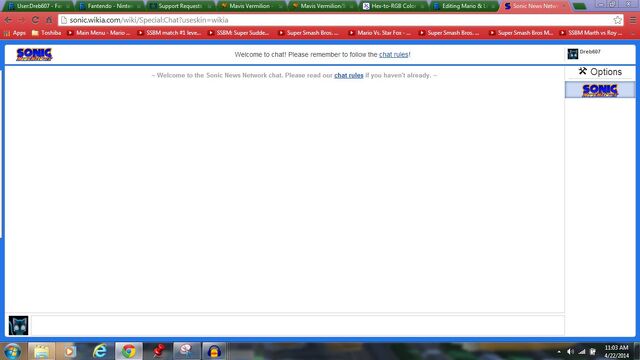This screenshot has height=360, width=640.
Task: Show hidden tray icons arrow
Action: click(x=559, y=351)
